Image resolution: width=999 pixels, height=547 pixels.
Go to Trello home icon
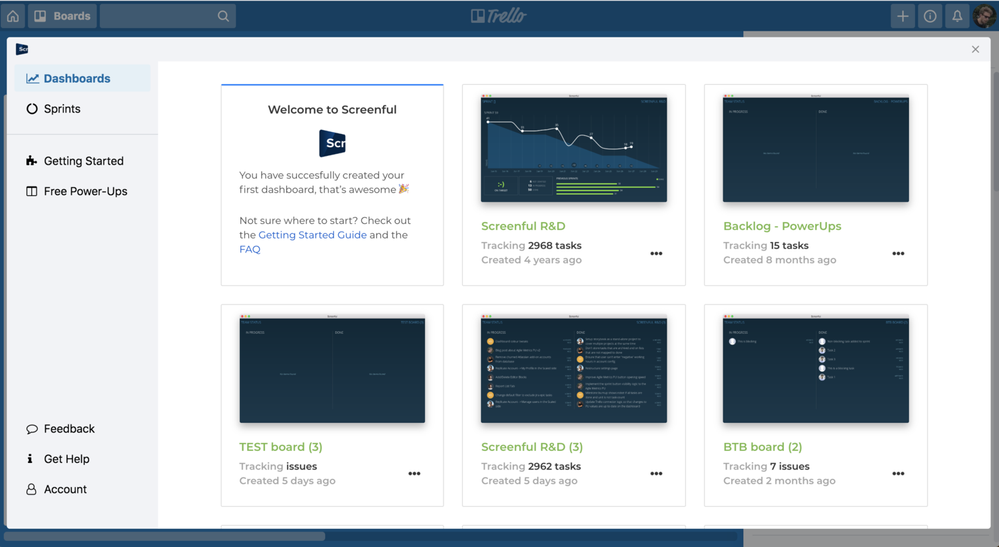point(13,16)
